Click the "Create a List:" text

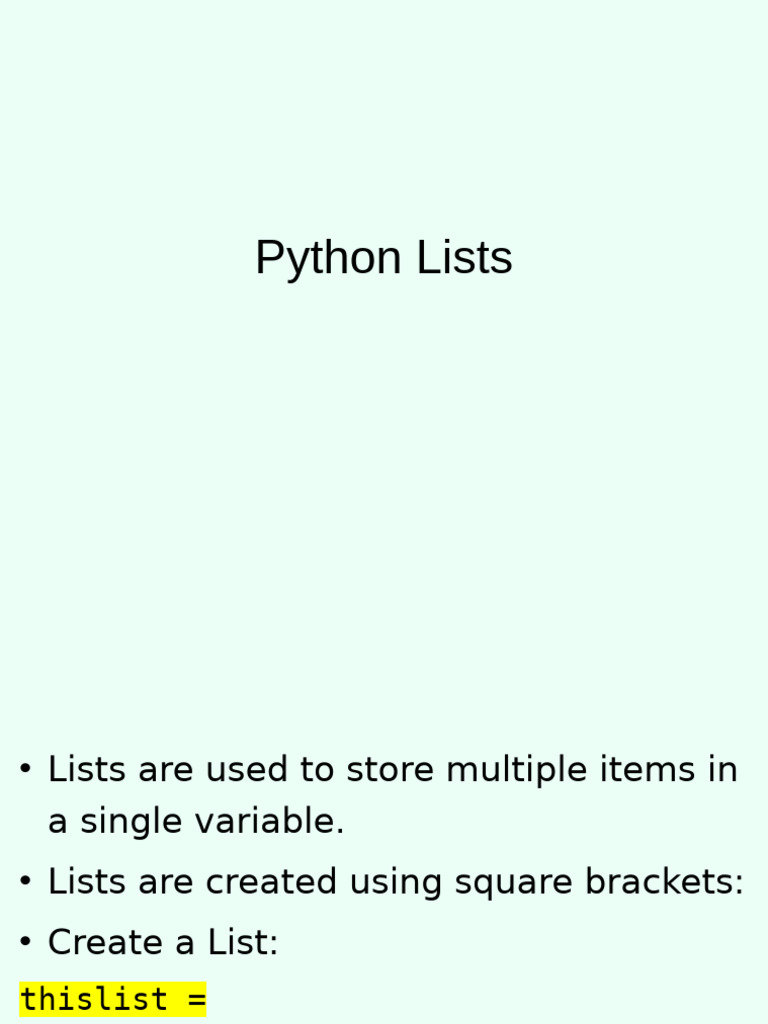pos(163,942)
